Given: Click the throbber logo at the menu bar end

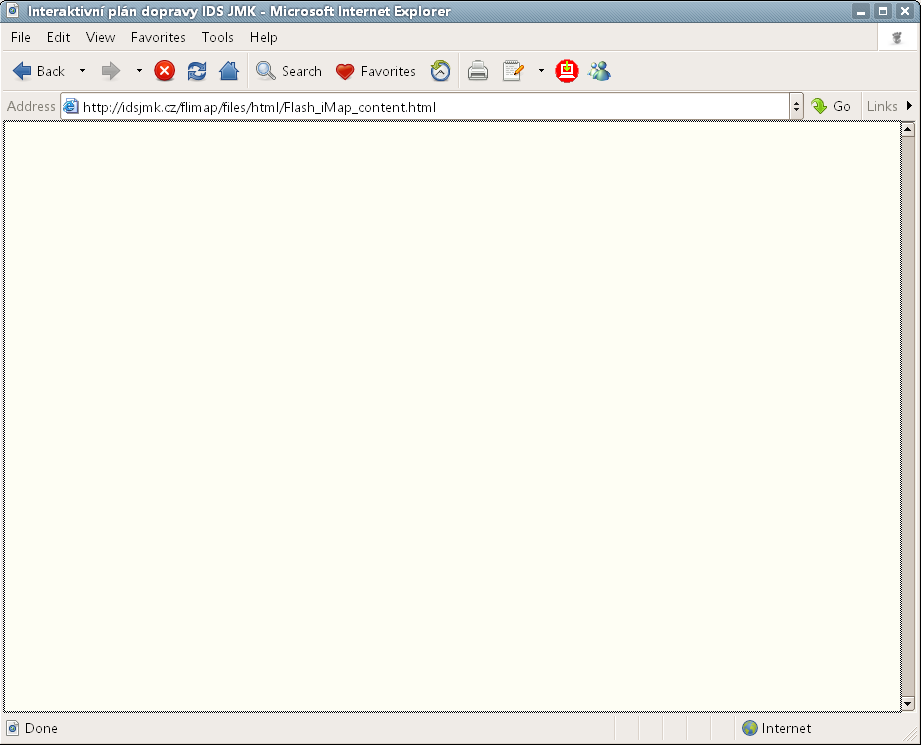Looking at the screenshot, I should coord(896,38).
